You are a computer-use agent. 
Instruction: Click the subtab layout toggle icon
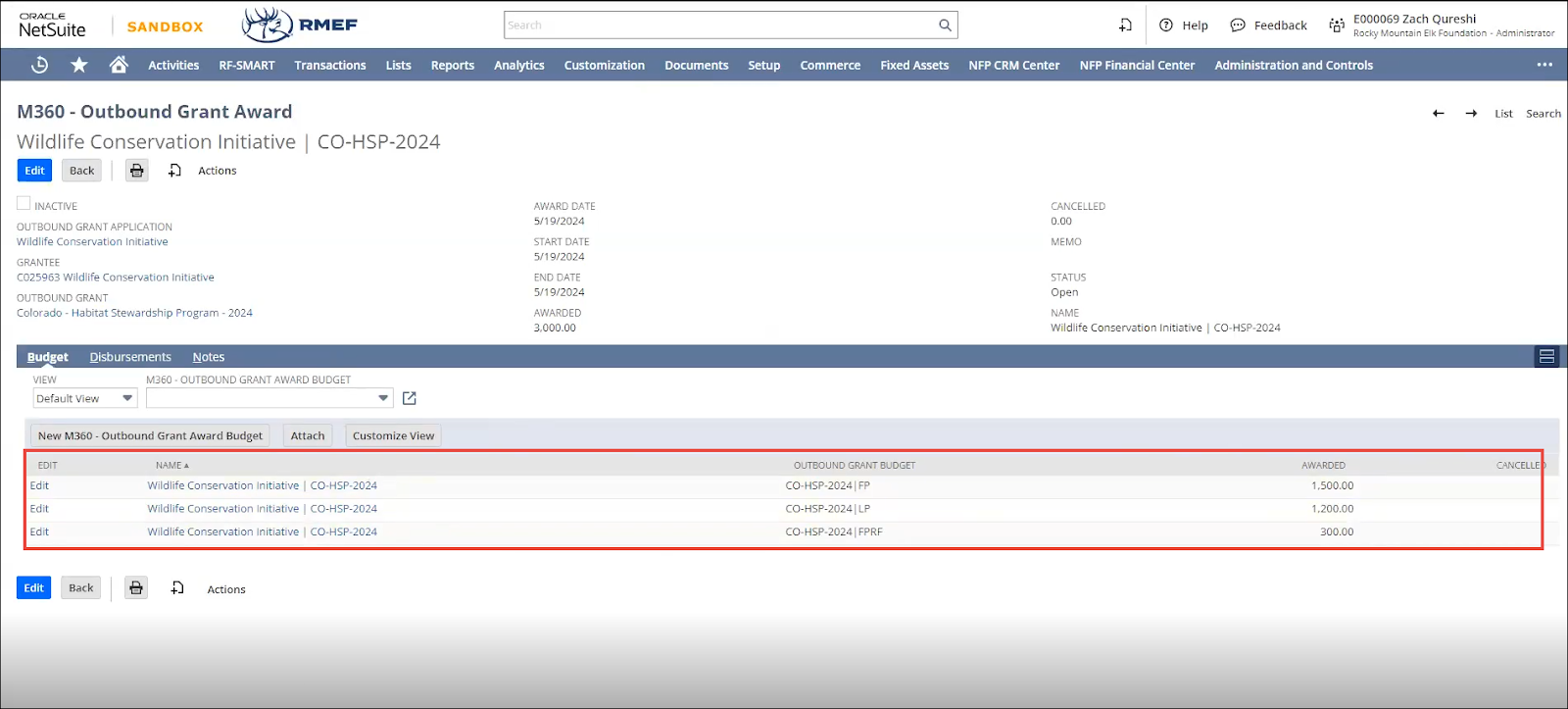(1546, 357)
